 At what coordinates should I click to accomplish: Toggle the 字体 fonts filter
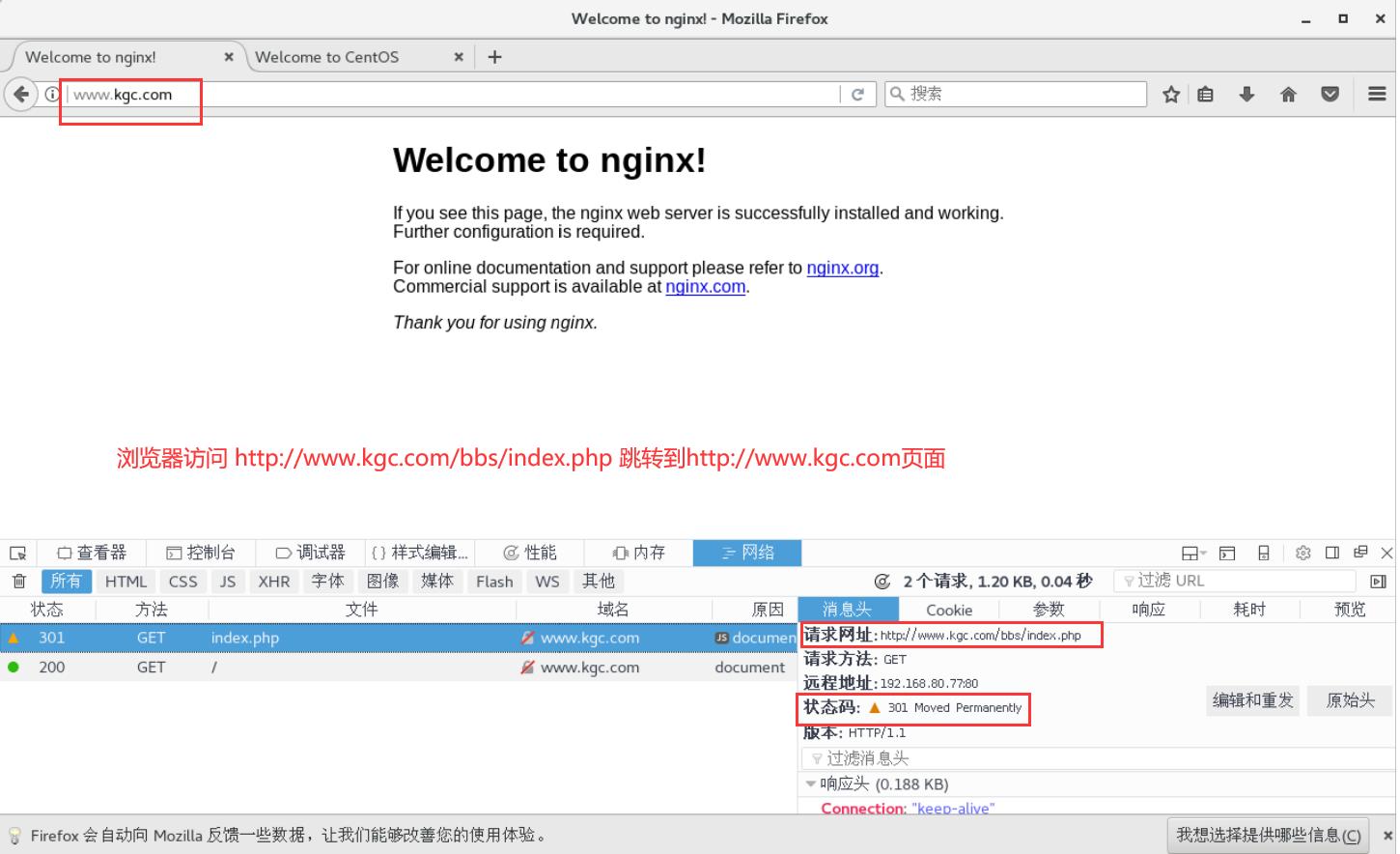[x=328, y=581]
